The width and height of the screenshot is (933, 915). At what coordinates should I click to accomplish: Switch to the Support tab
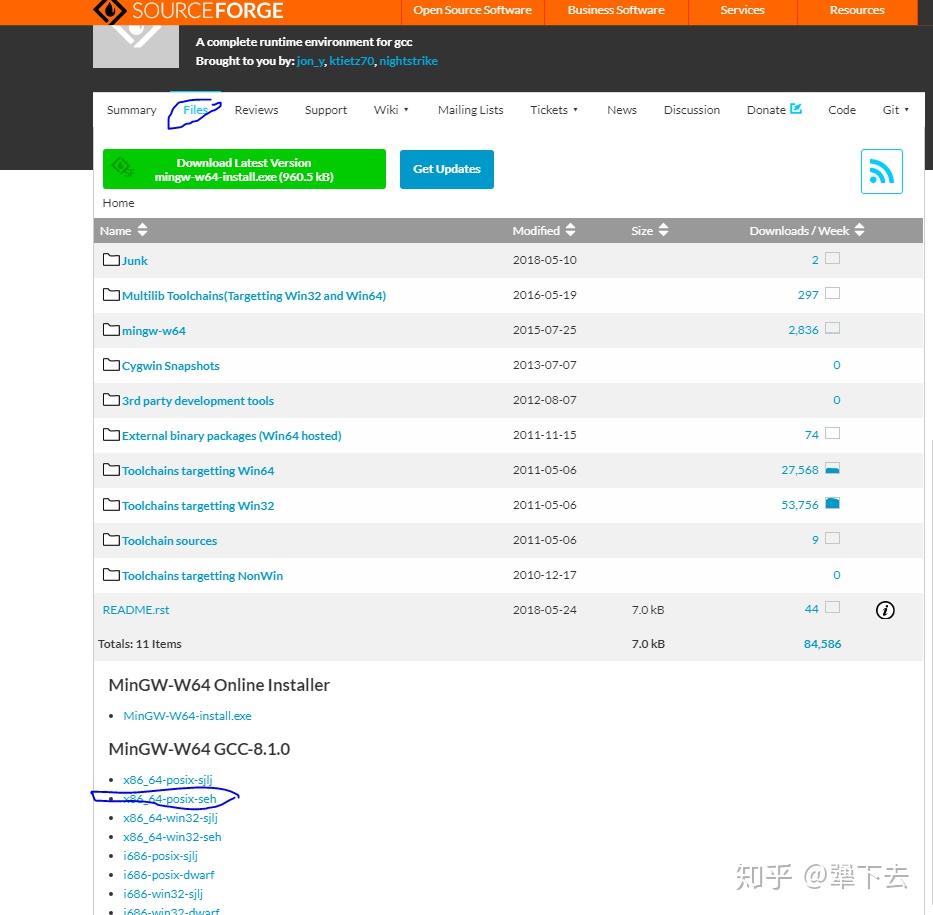pyautogui.click(x=325, y=110)
